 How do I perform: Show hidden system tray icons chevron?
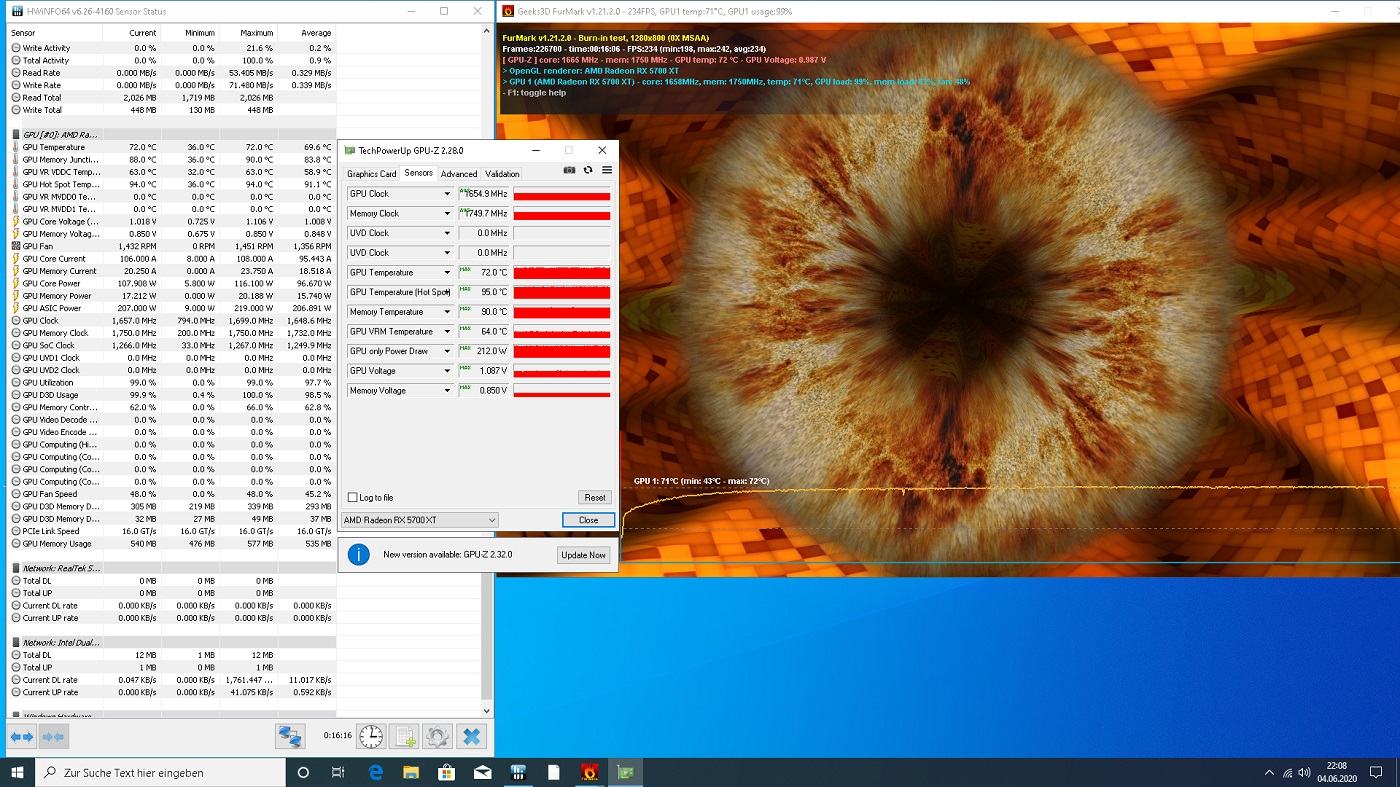(x=1269, y=772)
